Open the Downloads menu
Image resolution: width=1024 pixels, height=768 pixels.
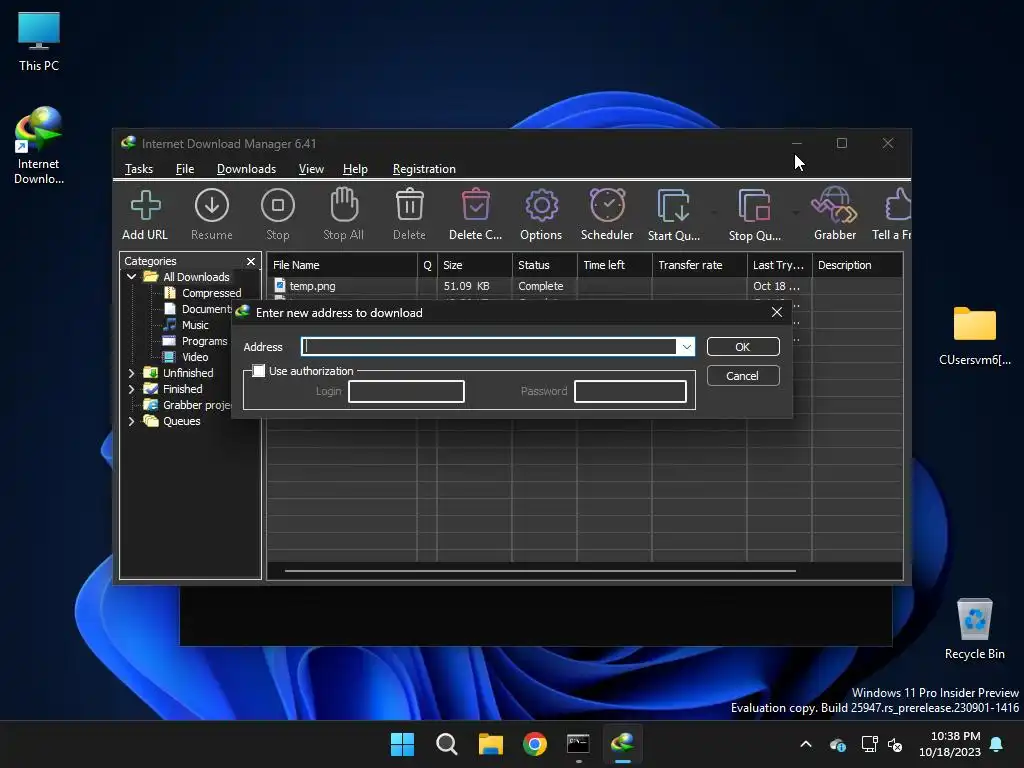point(246,169)
